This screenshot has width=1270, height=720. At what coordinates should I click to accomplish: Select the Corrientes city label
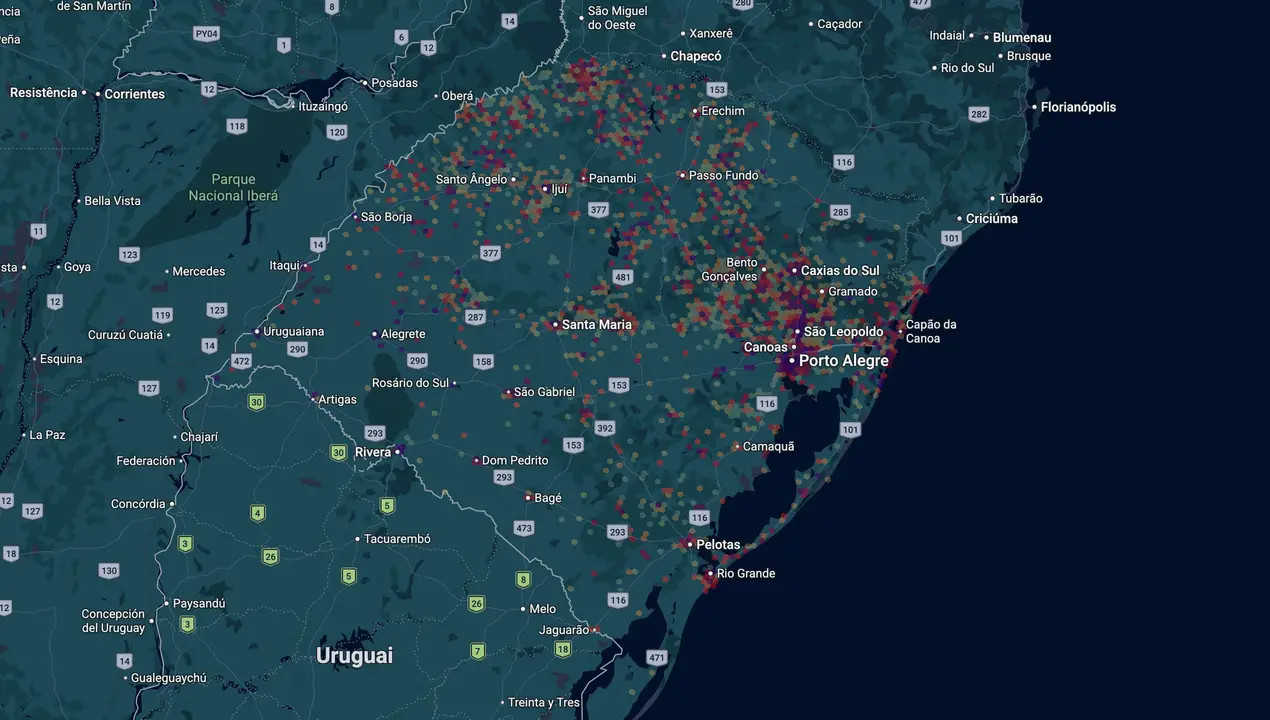pyautogui.click(x=134, y=94)
